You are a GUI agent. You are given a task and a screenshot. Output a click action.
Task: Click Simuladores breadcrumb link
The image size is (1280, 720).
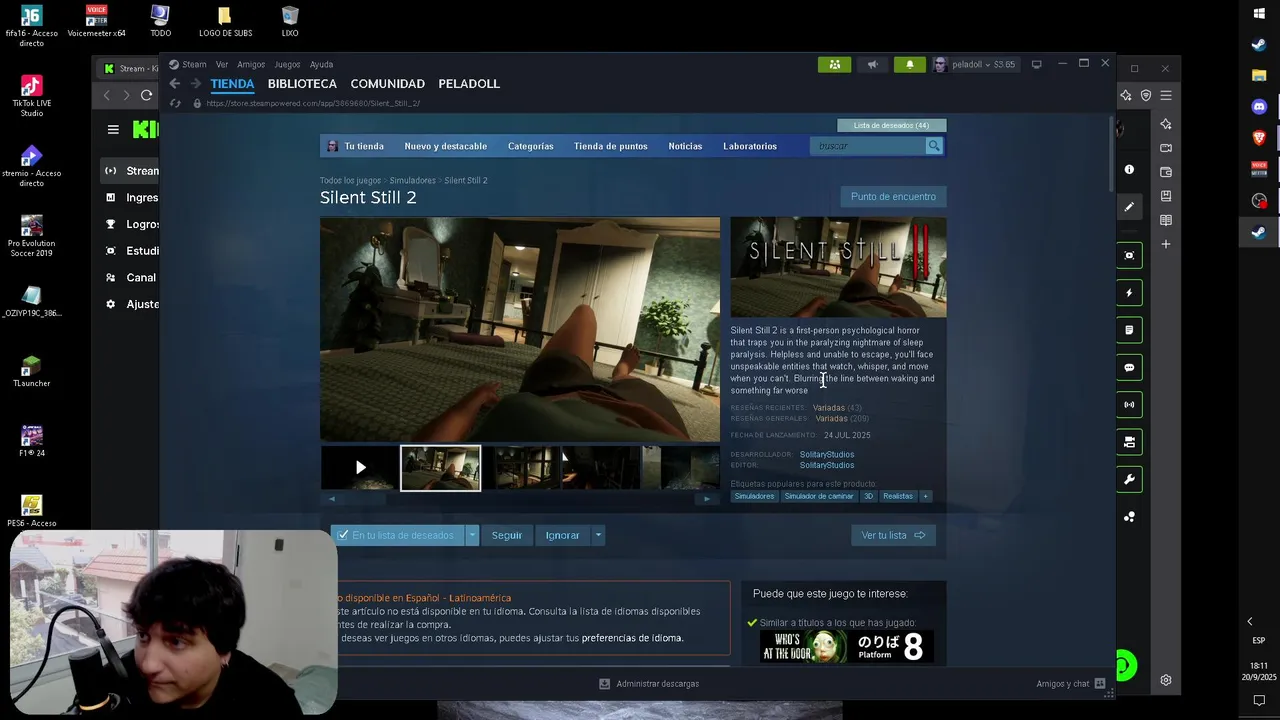click(412, 181)
